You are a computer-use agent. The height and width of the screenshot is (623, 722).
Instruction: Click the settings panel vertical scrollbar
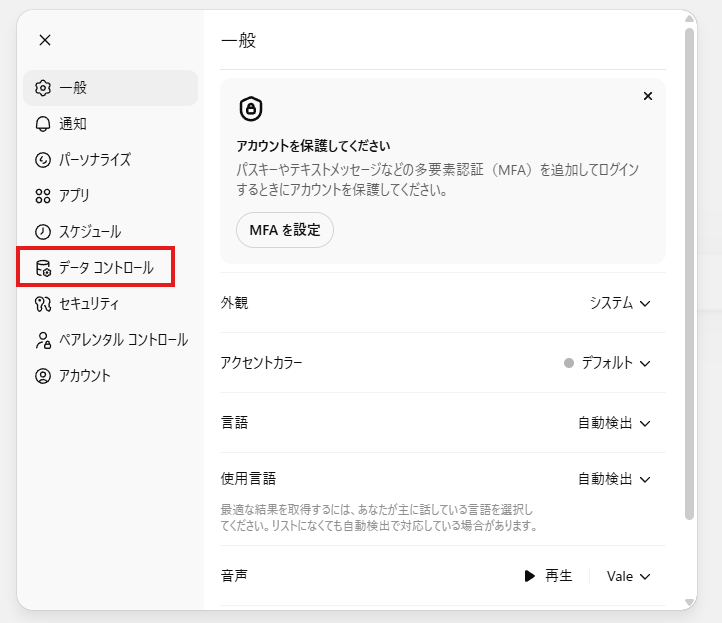[x=689, y=274]
